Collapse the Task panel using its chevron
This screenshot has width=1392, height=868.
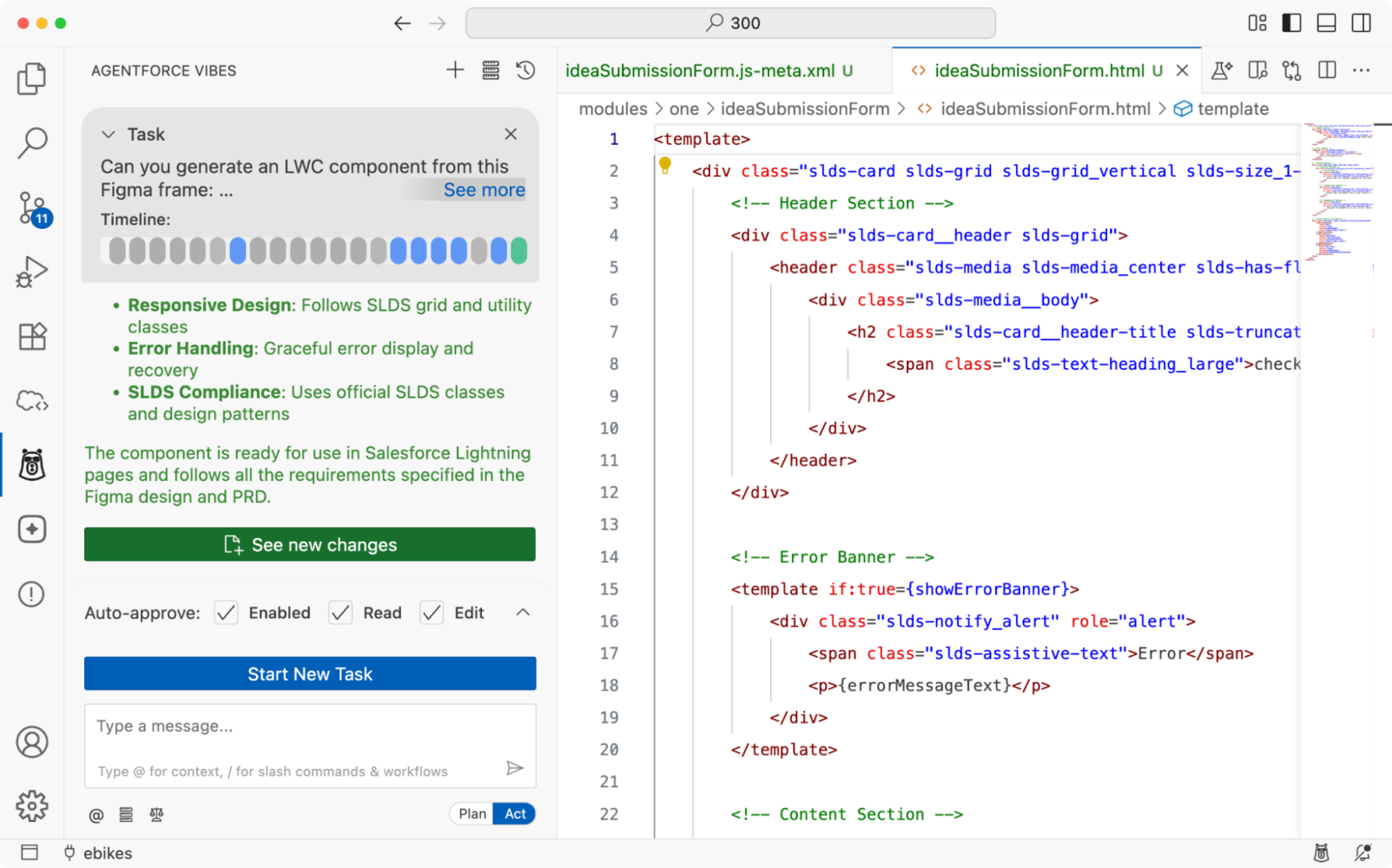[x=108, y=135]
